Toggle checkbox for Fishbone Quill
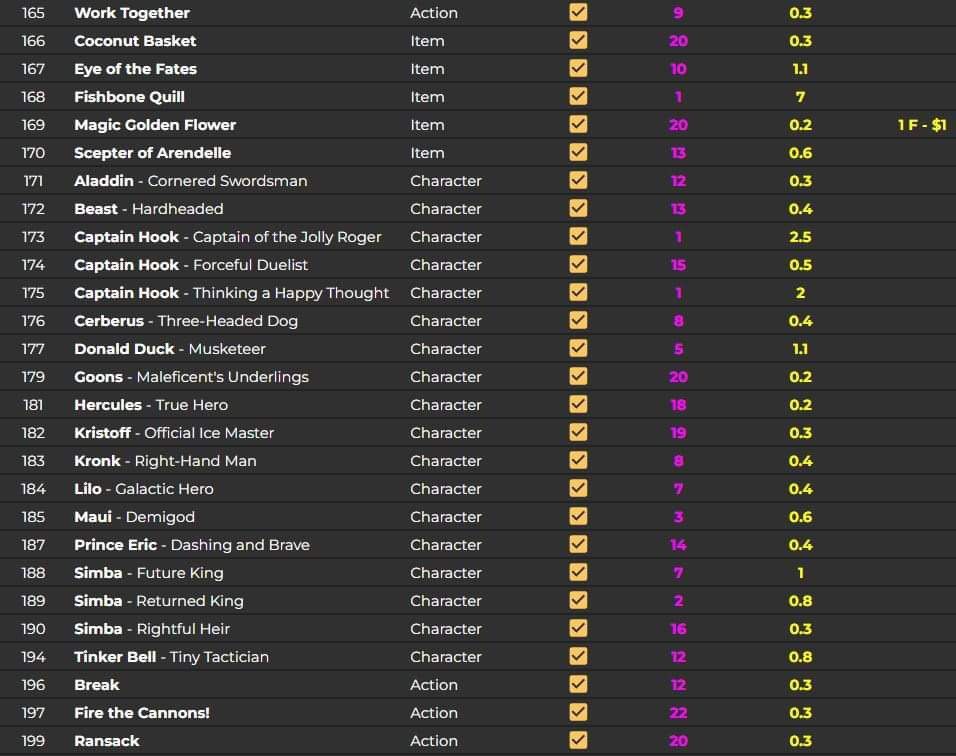This screenshot has width=956, height=756. click(x=578, y=97)
